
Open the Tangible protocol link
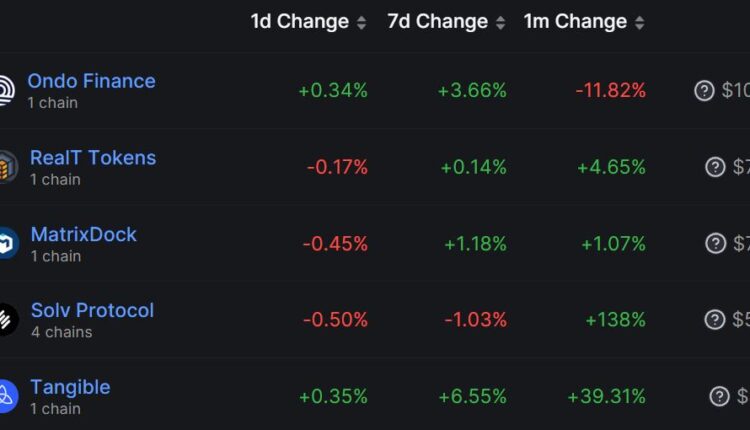pyautogui.click(x=70, y=387)
